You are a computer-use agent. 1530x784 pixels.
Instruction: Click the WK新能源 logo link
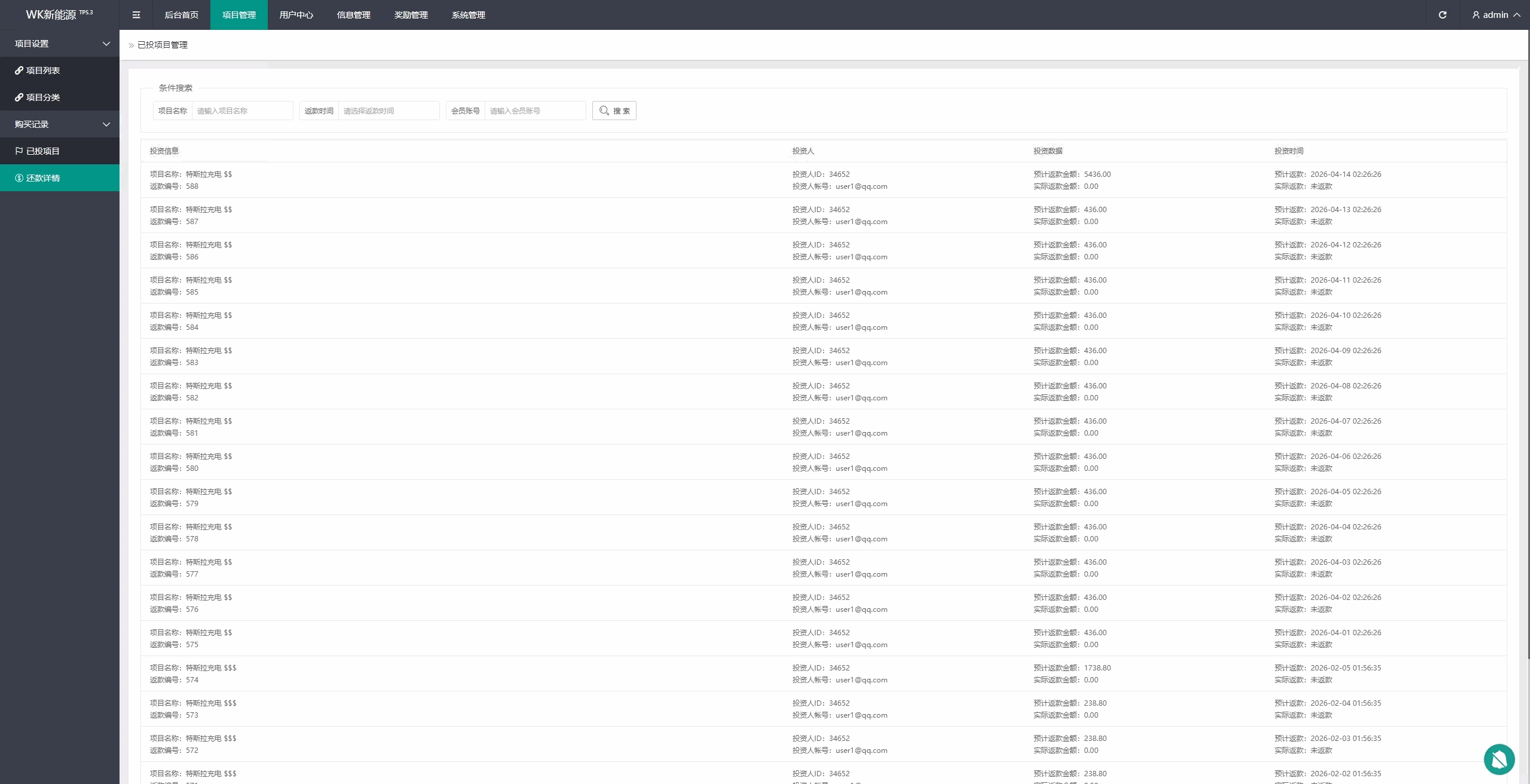pyautogui.click(x=59, y=14)
